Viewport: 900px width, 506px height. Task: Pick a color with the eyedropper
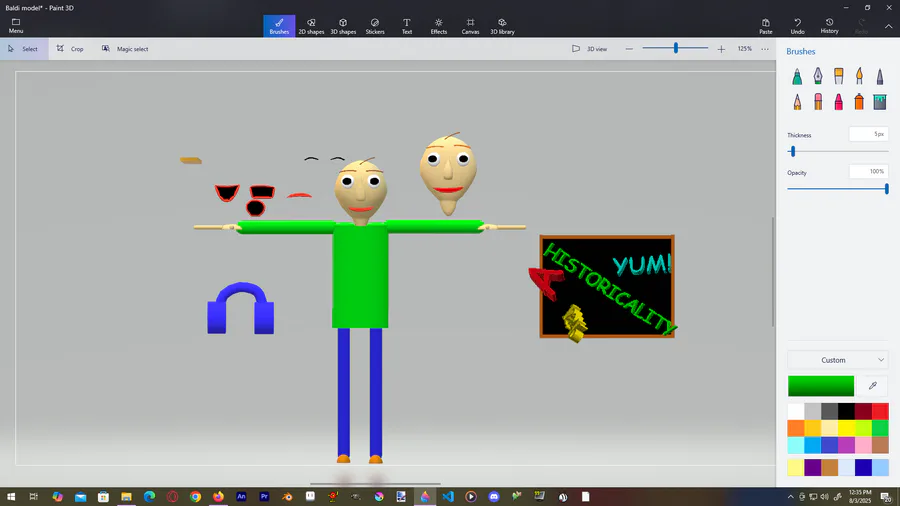872,386
